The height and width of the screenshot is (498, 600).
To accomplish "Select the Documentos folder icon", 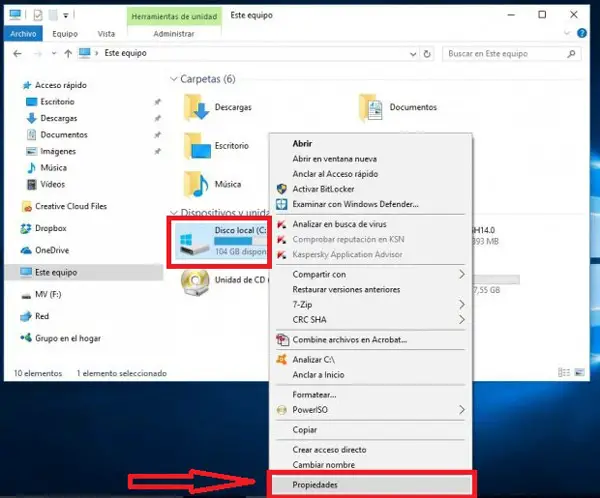I will 371,108.
